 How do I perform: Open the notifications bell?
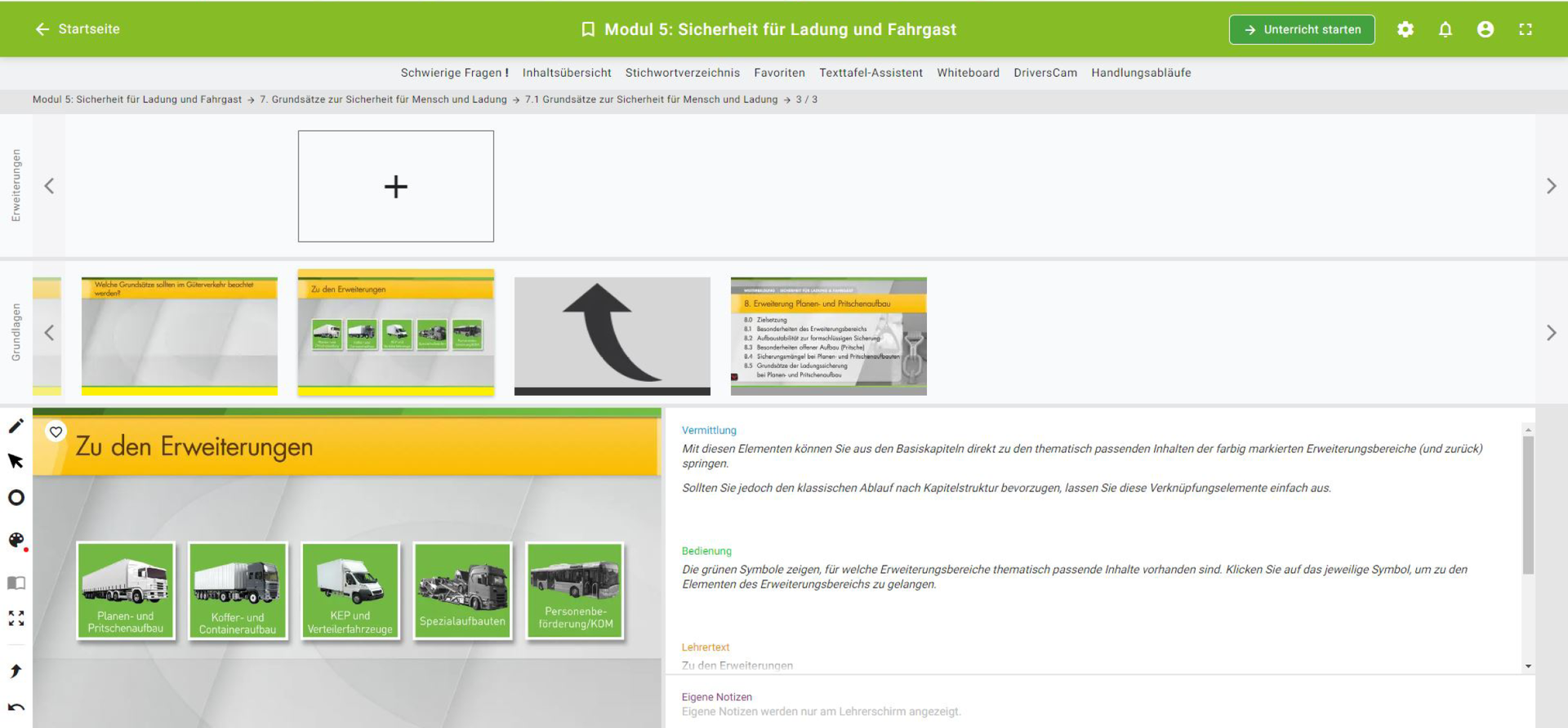click(x=1445, y=29)
